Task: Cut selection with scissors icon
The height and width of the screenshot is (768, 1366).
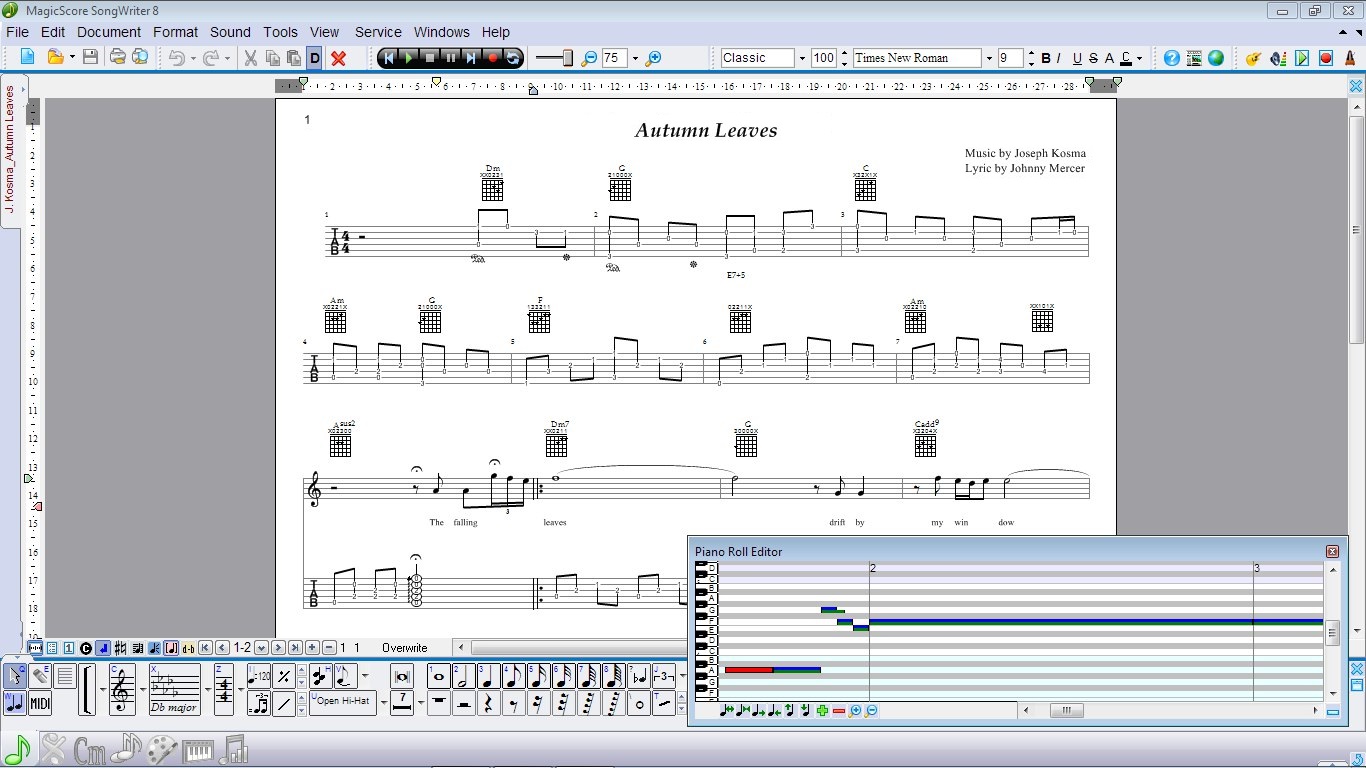Action: tap(250, 58)
